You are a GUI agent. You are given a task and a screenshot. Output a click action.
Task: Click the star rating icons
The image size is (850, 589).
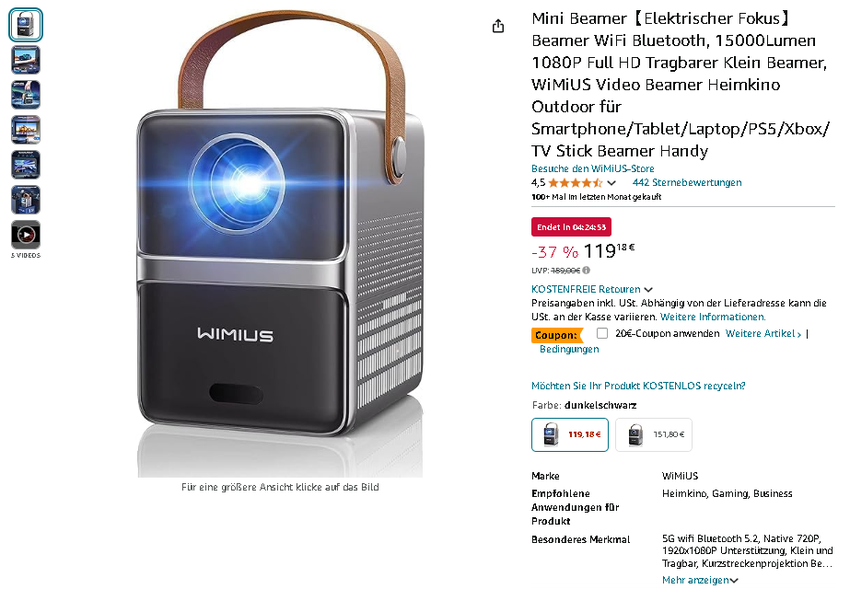[575, 183]
